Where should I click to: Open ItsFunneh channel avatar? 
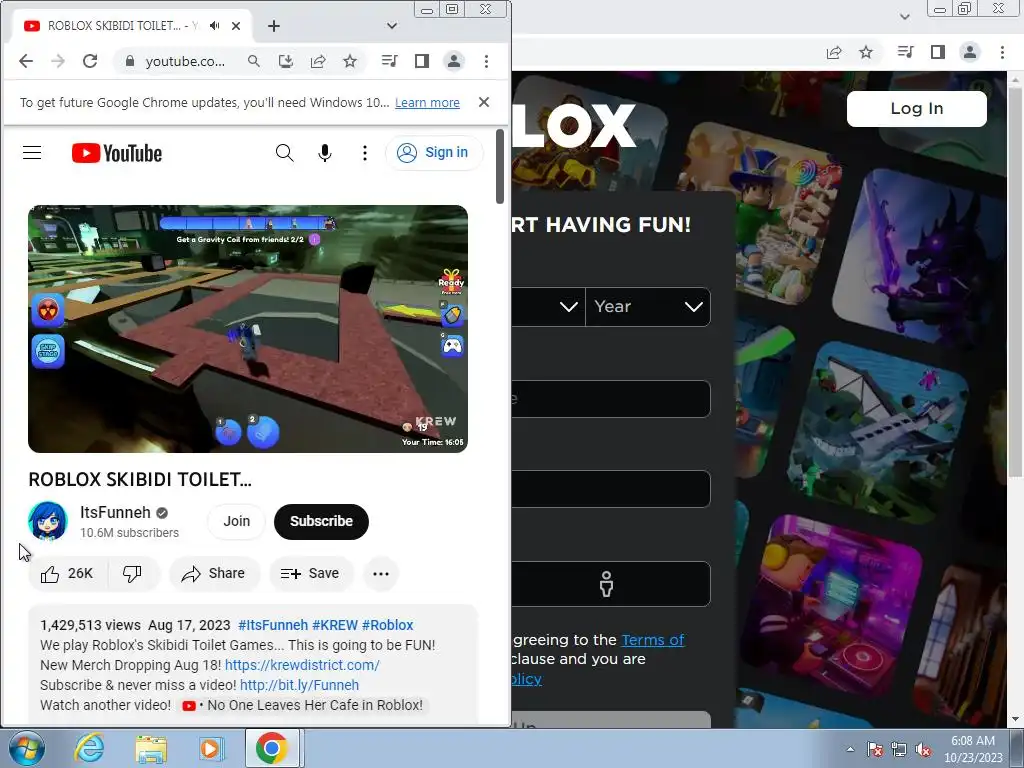pyautogui.click(x=48, y=521)
